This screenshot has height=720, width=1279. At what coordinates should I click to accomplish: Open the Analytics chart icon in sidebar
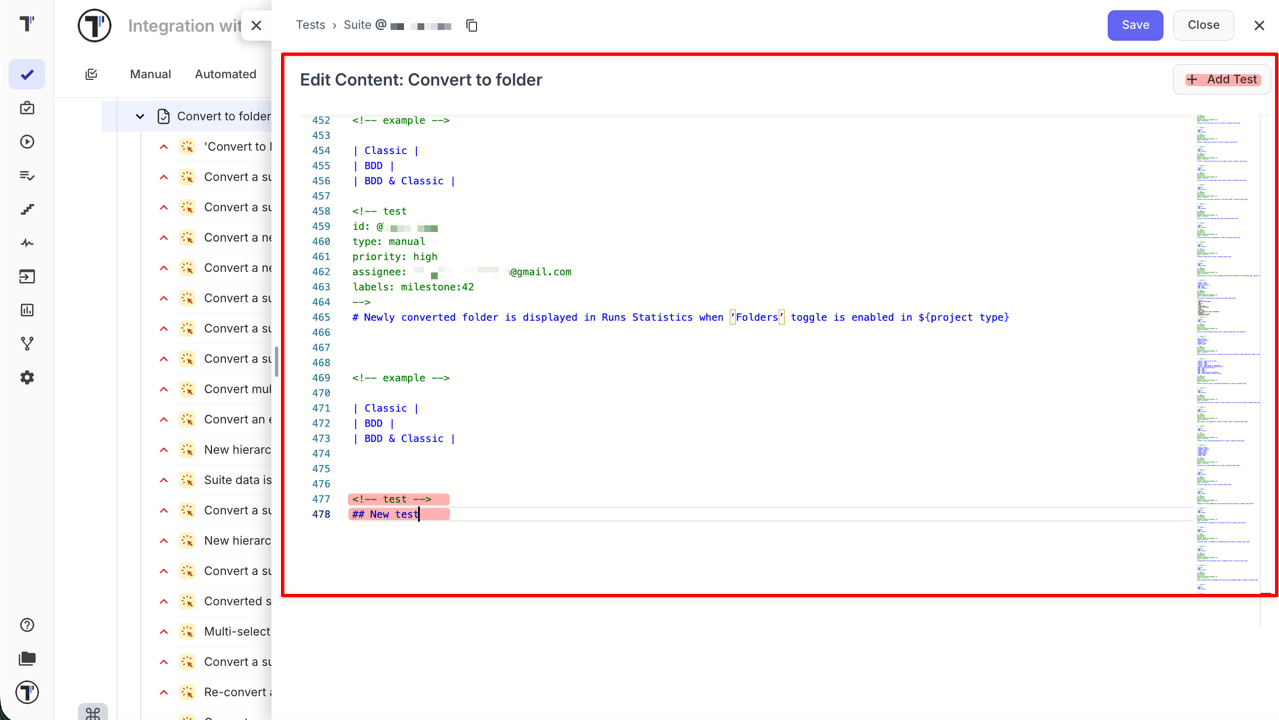tap(27, 310)
